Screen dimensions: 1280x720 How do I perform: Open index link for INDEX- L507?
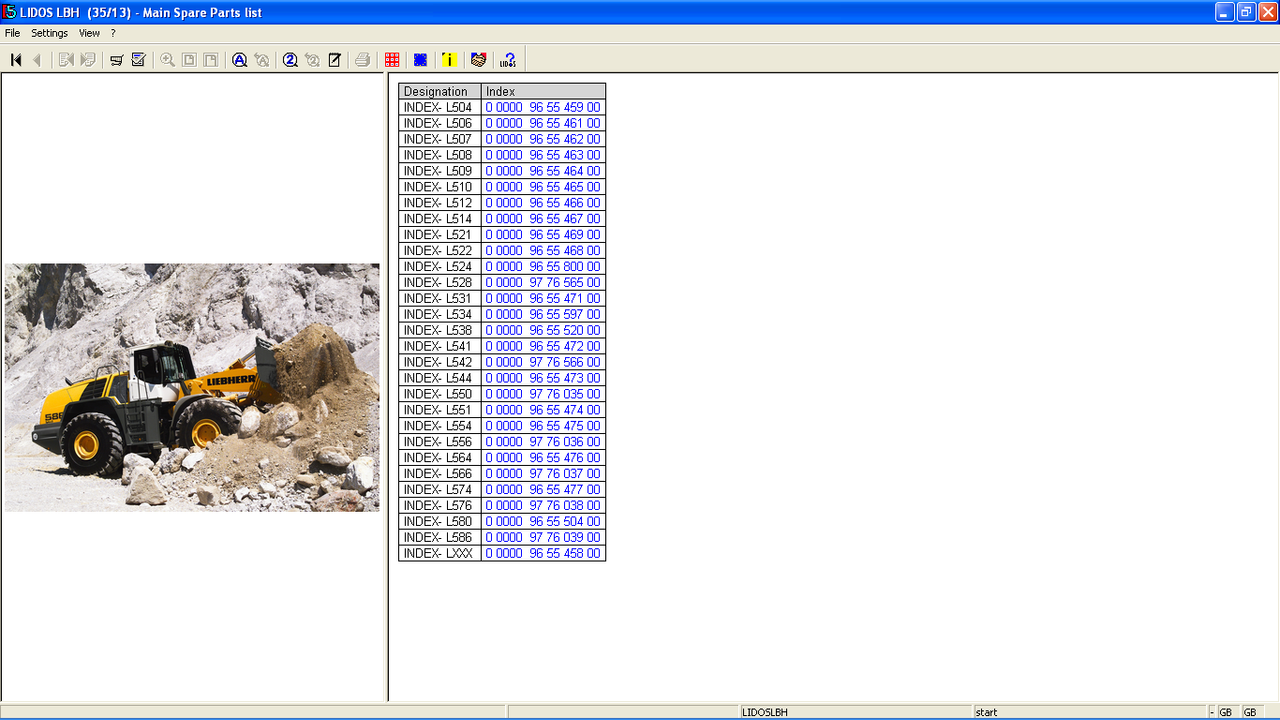point(543,139)
